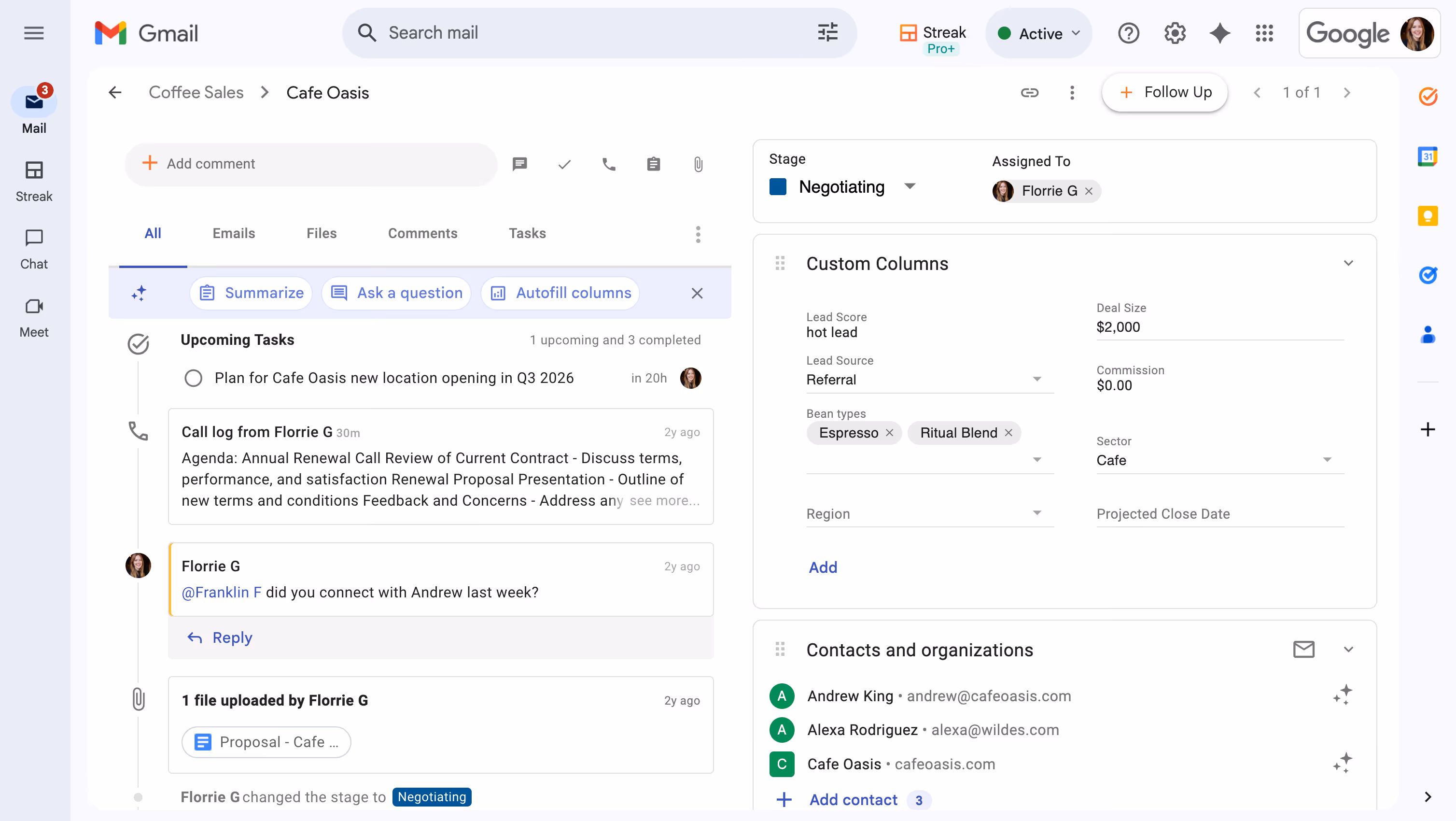Image resolution: width=1456 pixels, height=821 pixels.
Task: Close the AI suggestions bar
Action: click(697, 293)
